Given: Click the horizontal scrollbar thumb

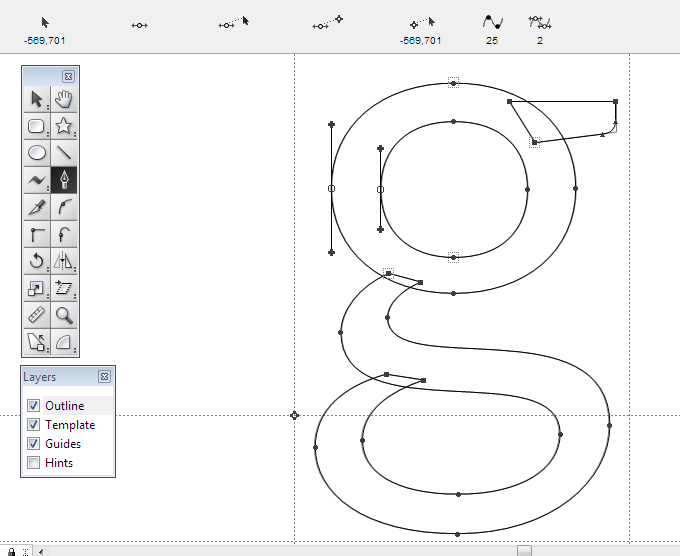Looking at the screenshot, I should (x=524, y=550).
